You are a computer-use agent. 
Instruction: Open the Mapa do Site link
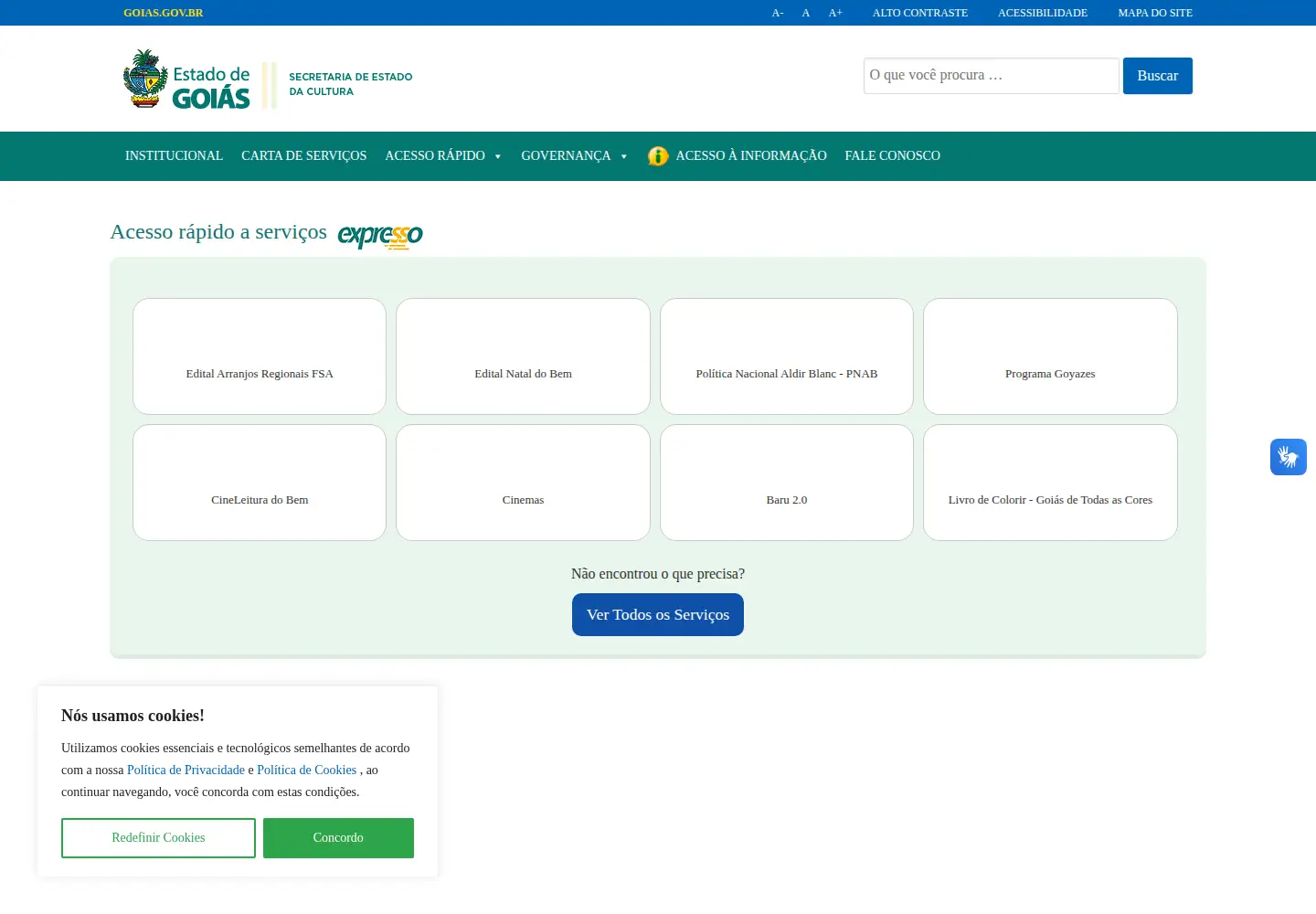[1155, 13]
